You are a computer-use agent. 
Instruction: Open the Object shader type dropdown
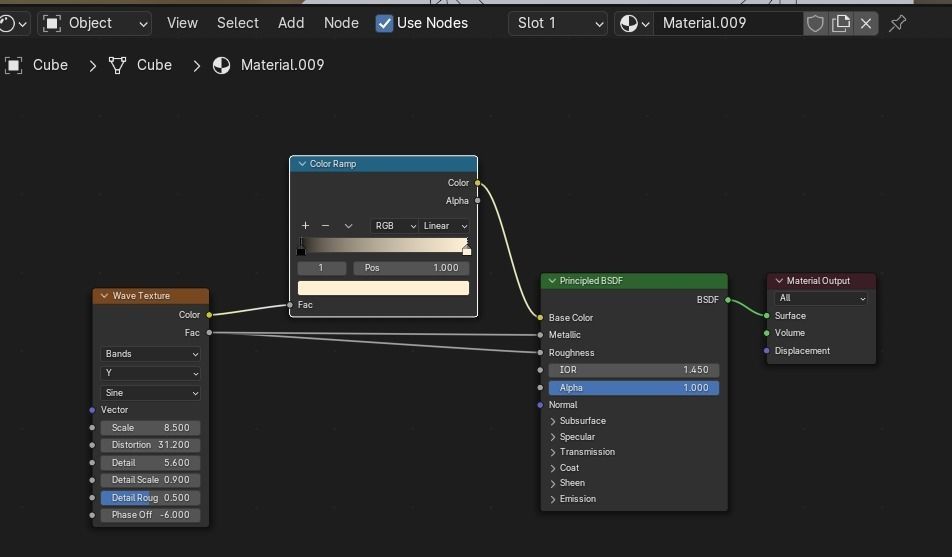click(x=95, y=24)
